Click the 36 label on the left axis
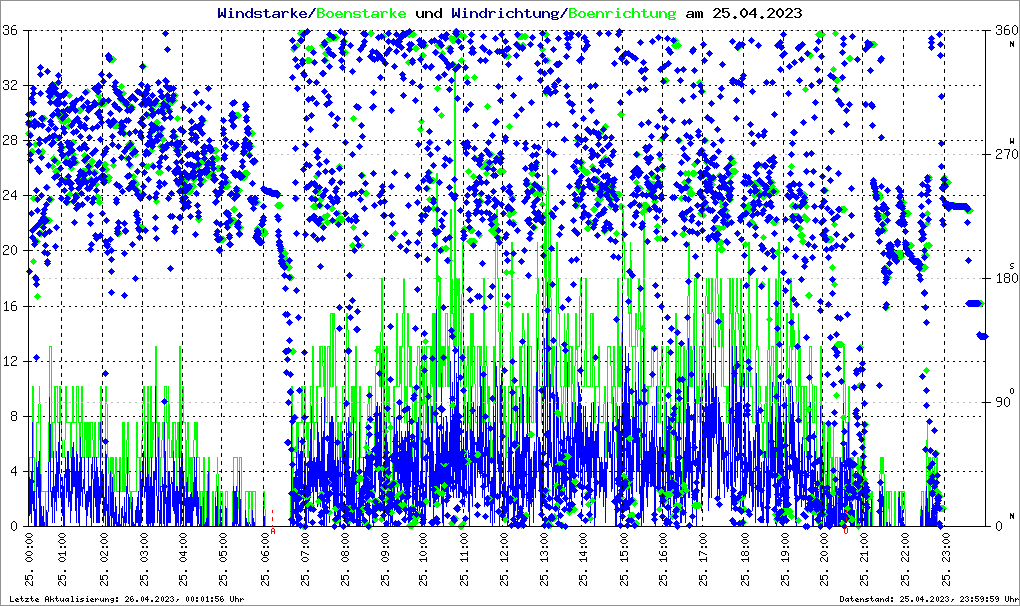Viewport: 1020px width, 606px height. pos(12,30)
